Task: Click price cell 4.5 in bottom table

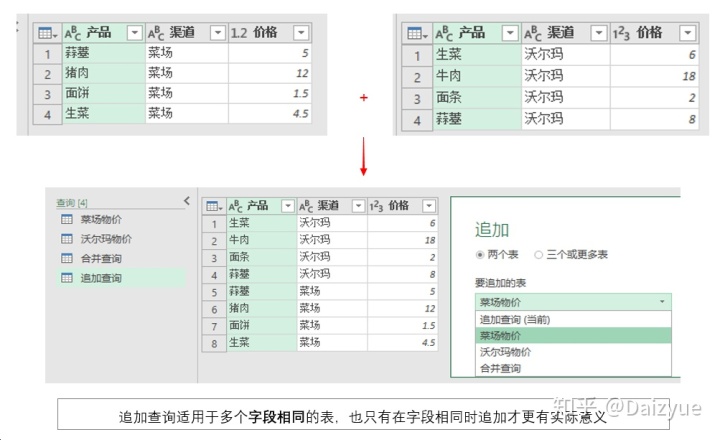Action: coord(402,343)
